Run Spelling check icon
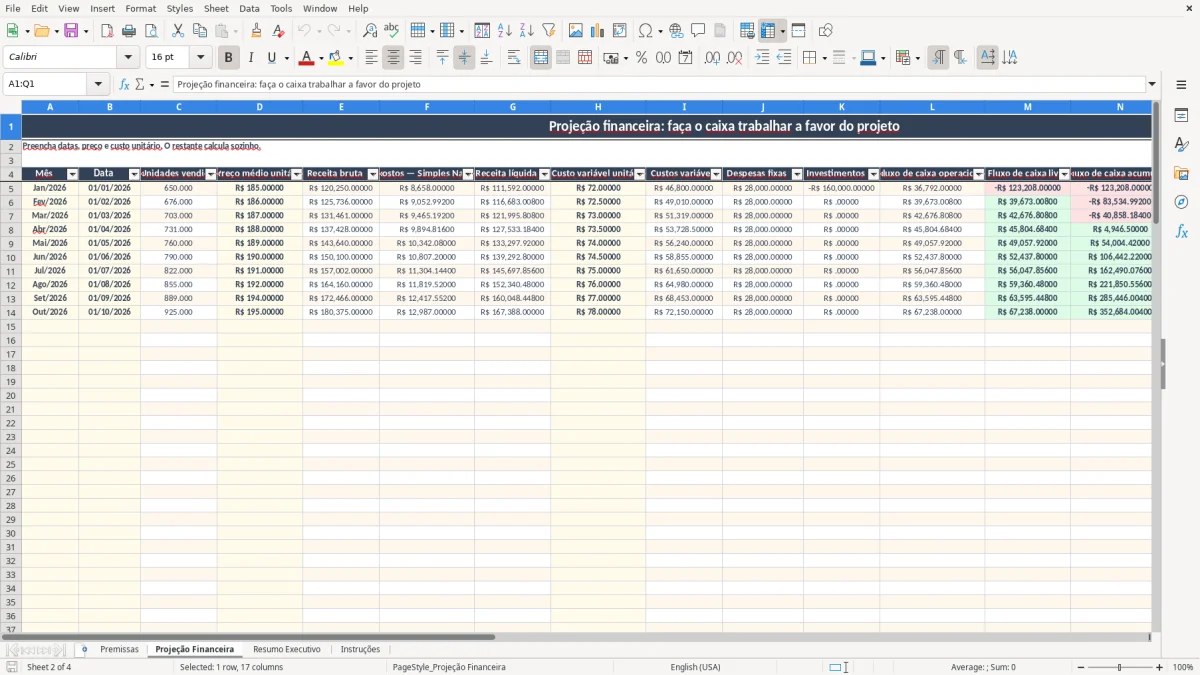This screenshot has width=1200, height=675. click(391, 31)
